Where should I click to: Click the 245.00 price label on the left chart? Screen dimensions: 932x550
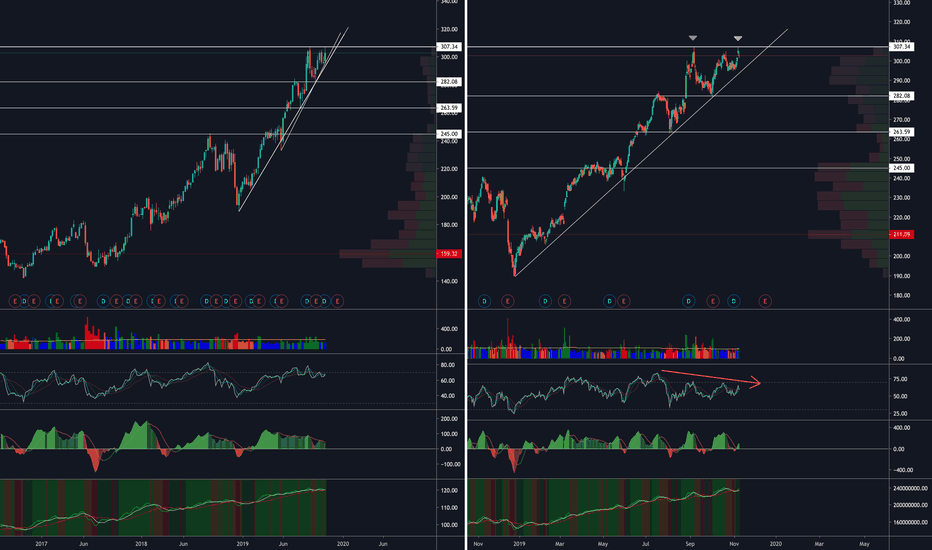(449, 134)
